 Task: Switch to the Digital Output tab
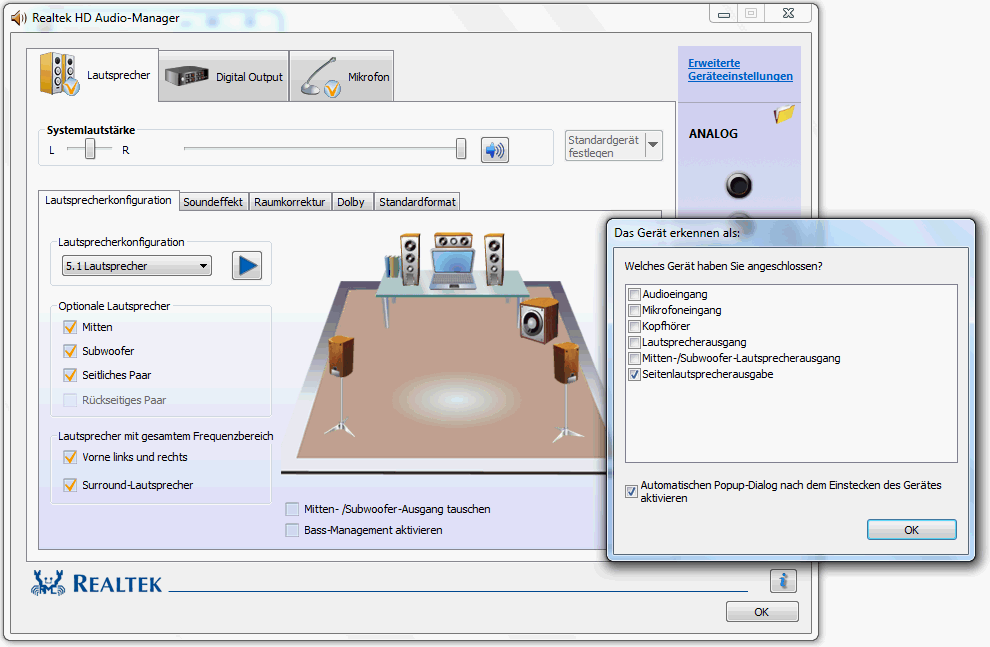224,76
